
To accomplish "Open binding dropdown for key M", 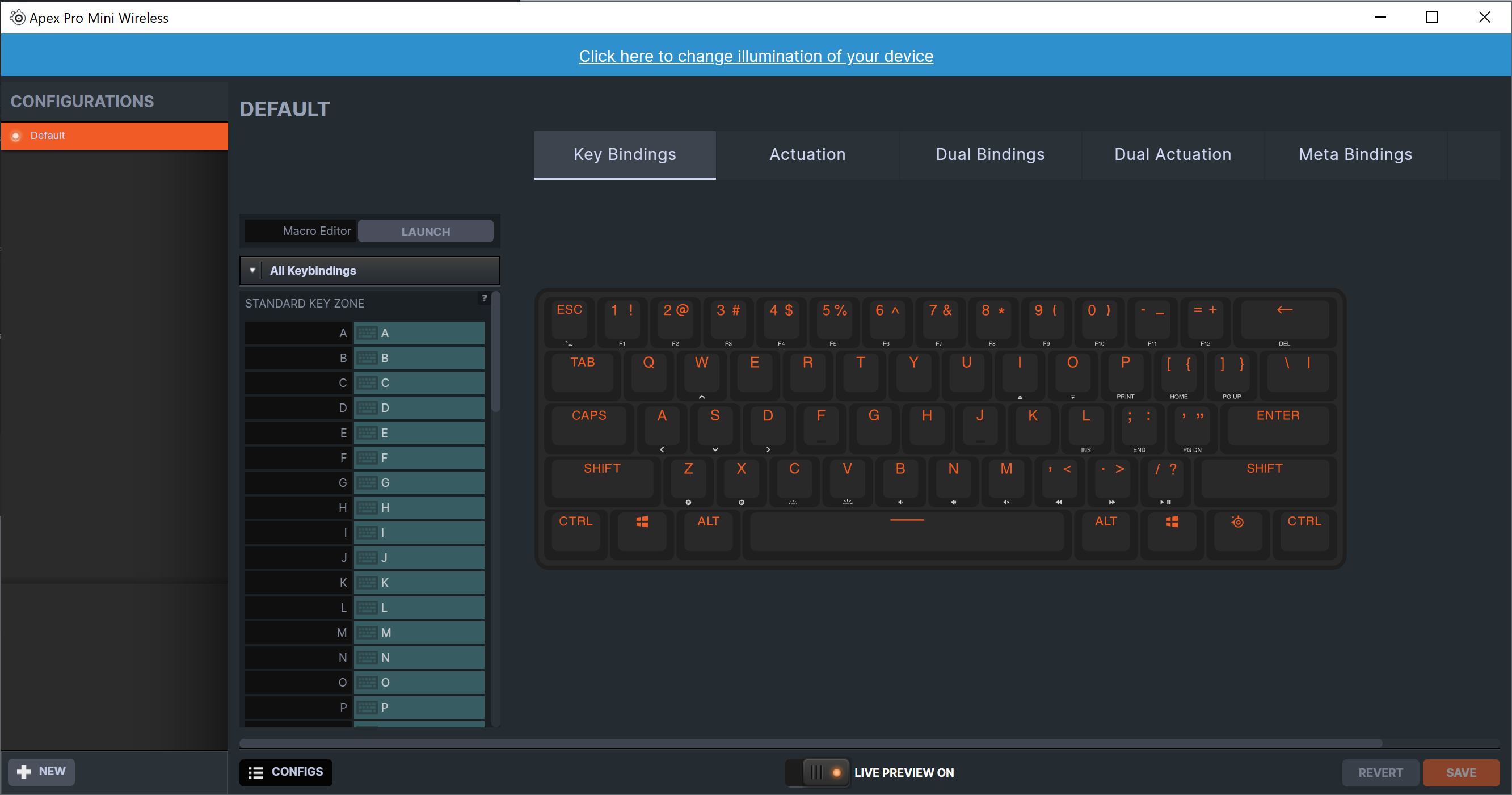I will (419, 632).
